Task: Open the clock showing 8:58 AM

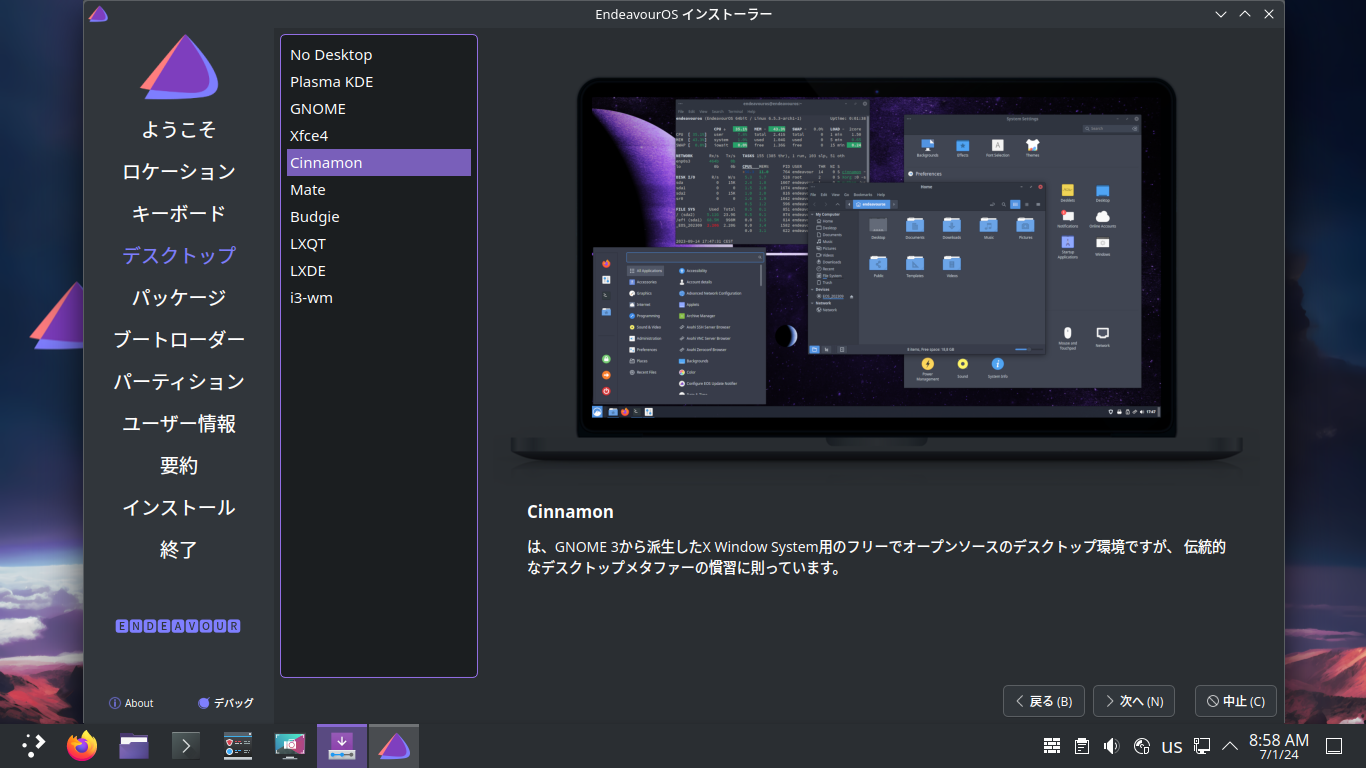Action: [x=1279, y=746]
